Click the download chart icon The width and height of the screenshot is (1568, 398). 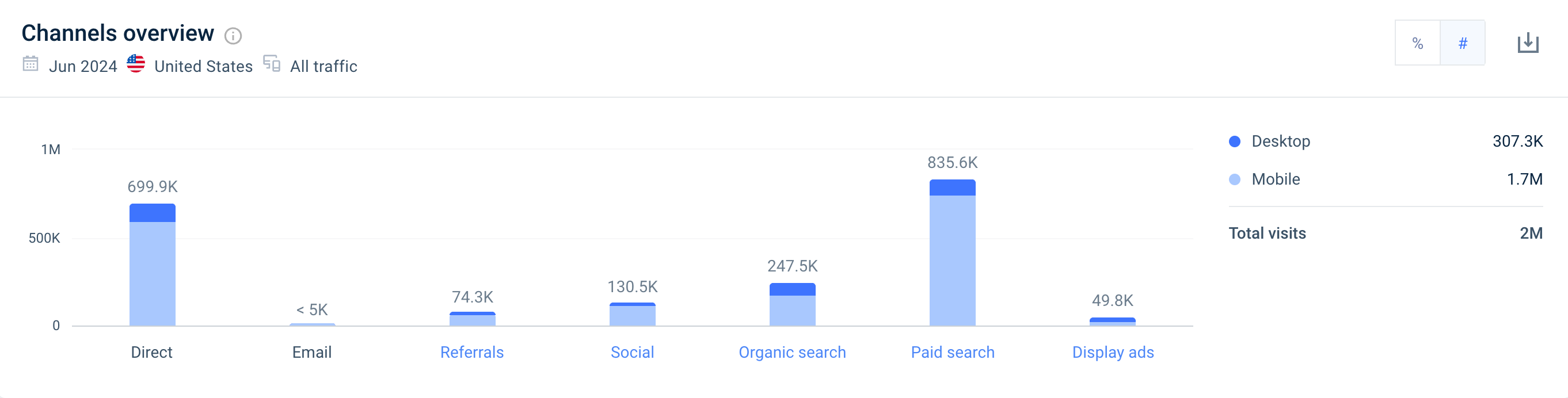pyautogui.click(x=1527, y=43)
